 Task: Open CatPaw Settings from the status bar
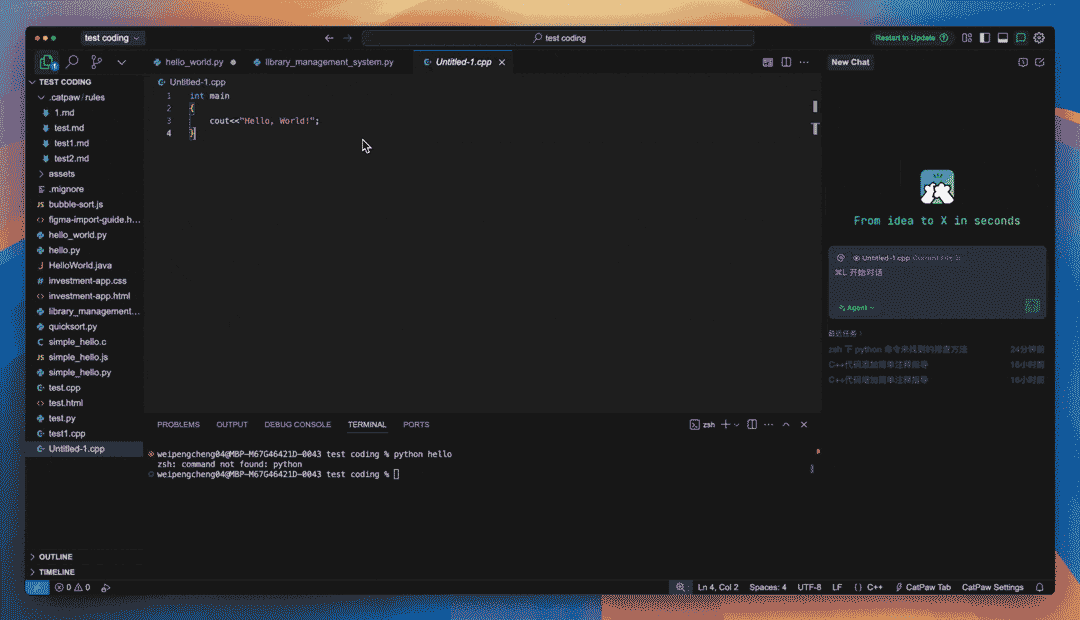pos(992,587)
